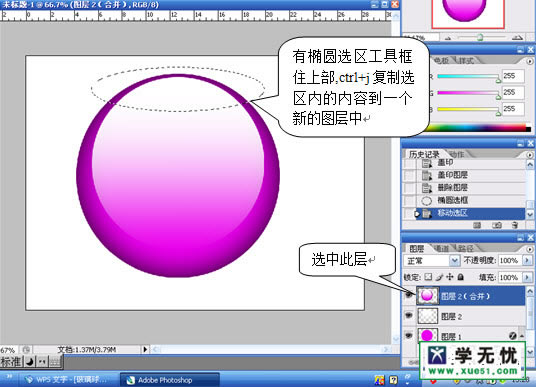Open the fill 填充 slider arrow
The height and width of the screenshot is (387, 536).
pyautogui.click(x=527, y=277)
